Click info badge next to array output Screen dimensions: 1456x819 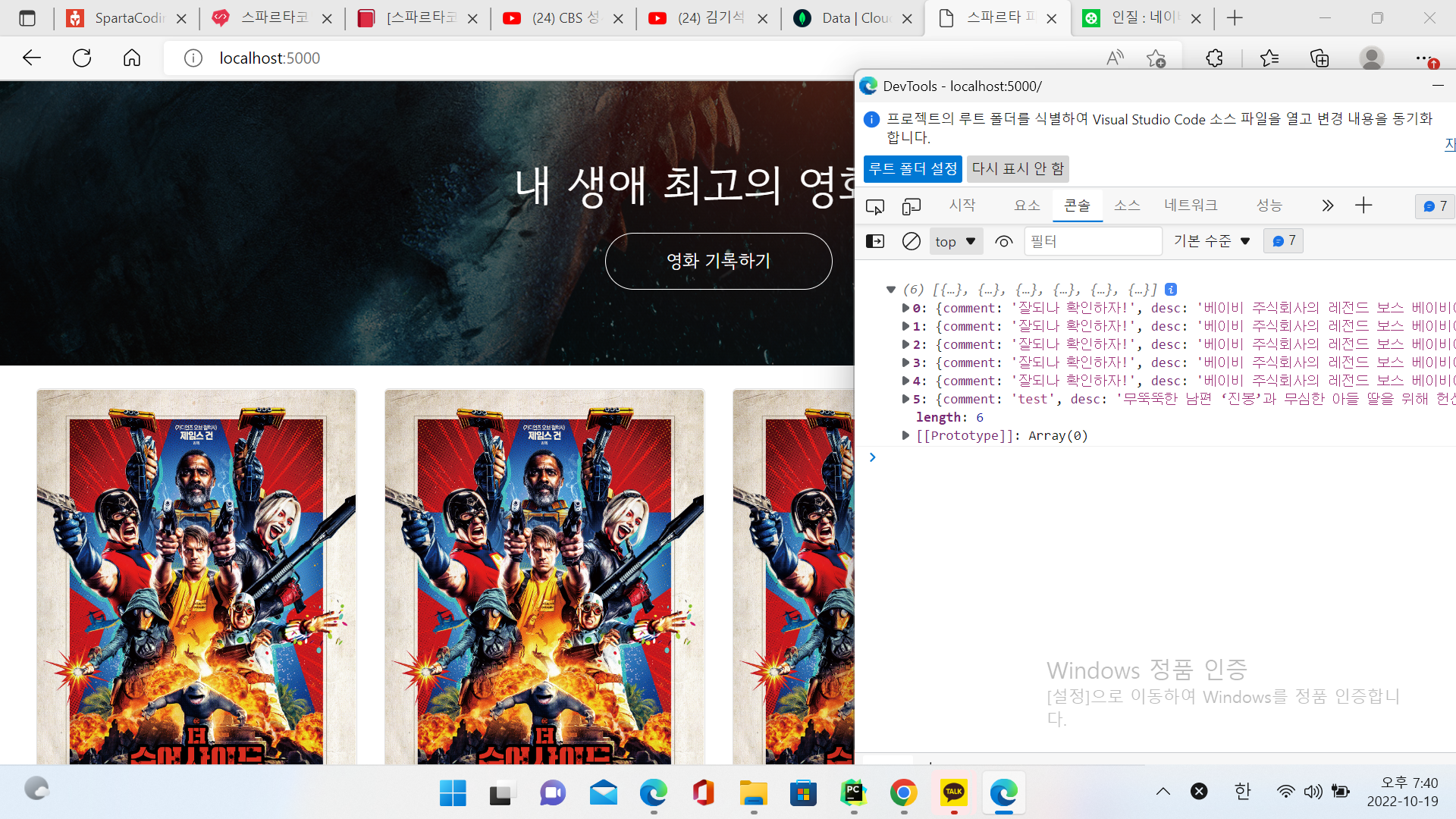[1172, 289]
